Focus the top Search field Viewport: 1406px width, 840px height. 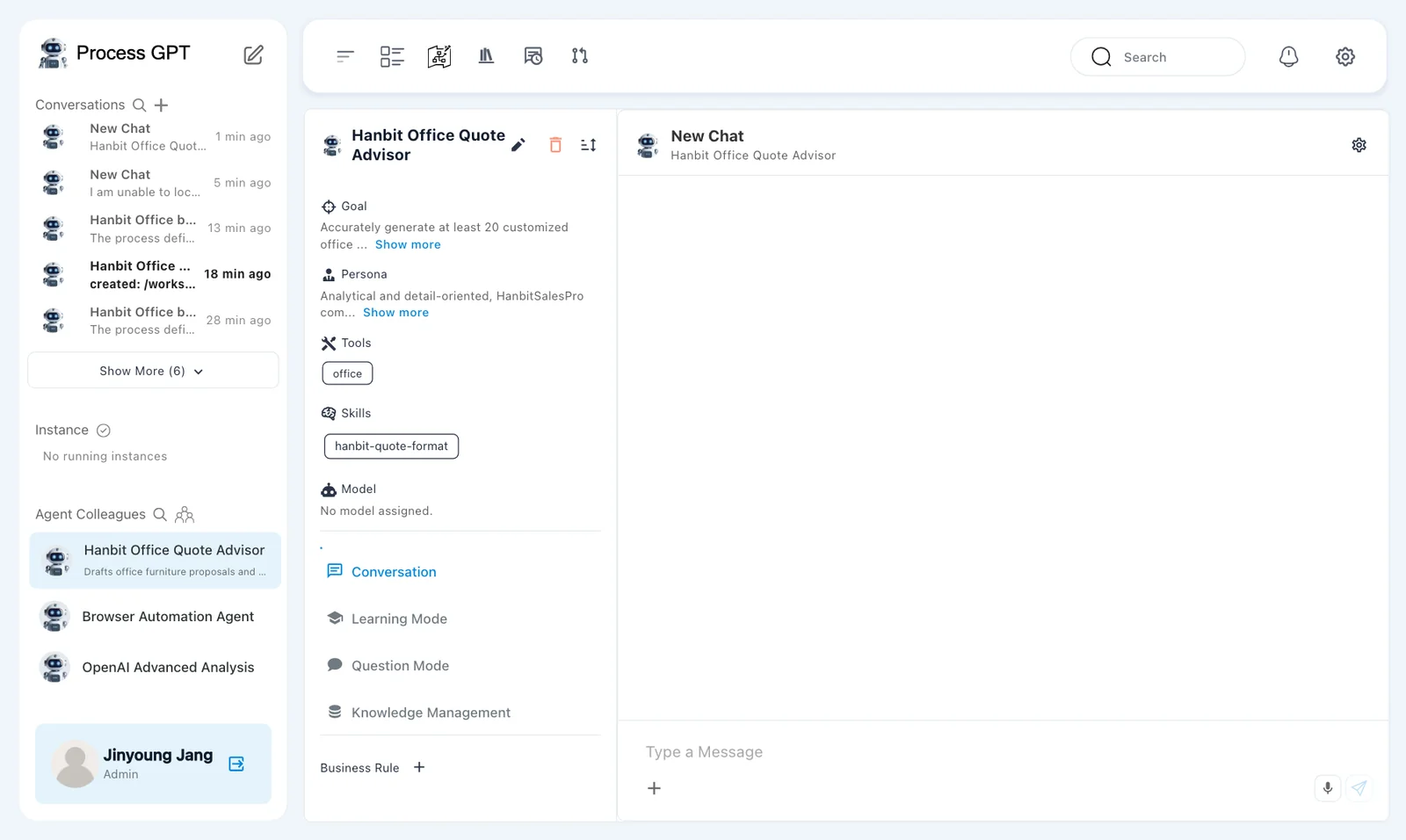(1157, 57)
